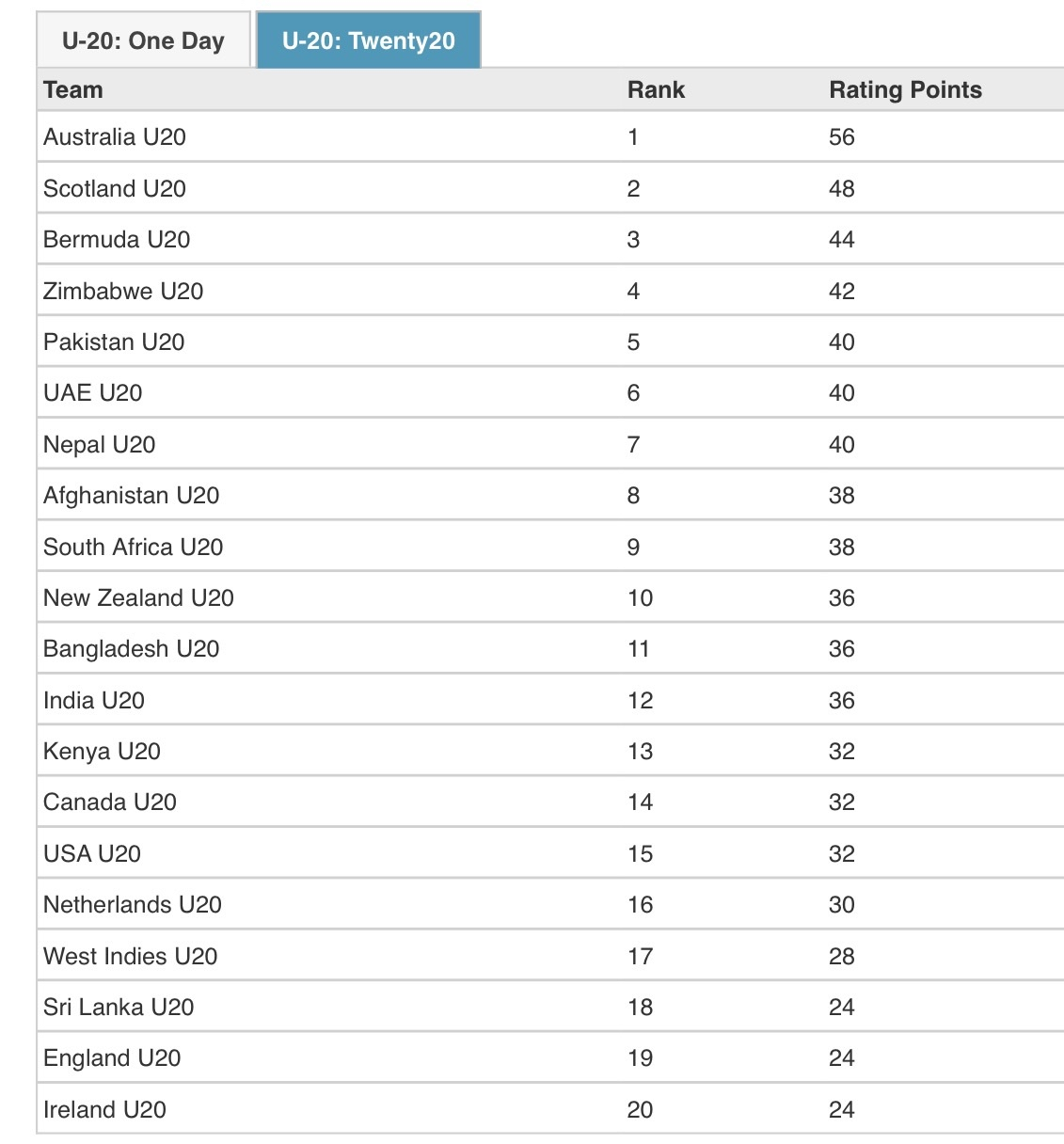This screenshot has height=1144, width=1064.
Task: Click the Team column header
Action: pos(73,90)
